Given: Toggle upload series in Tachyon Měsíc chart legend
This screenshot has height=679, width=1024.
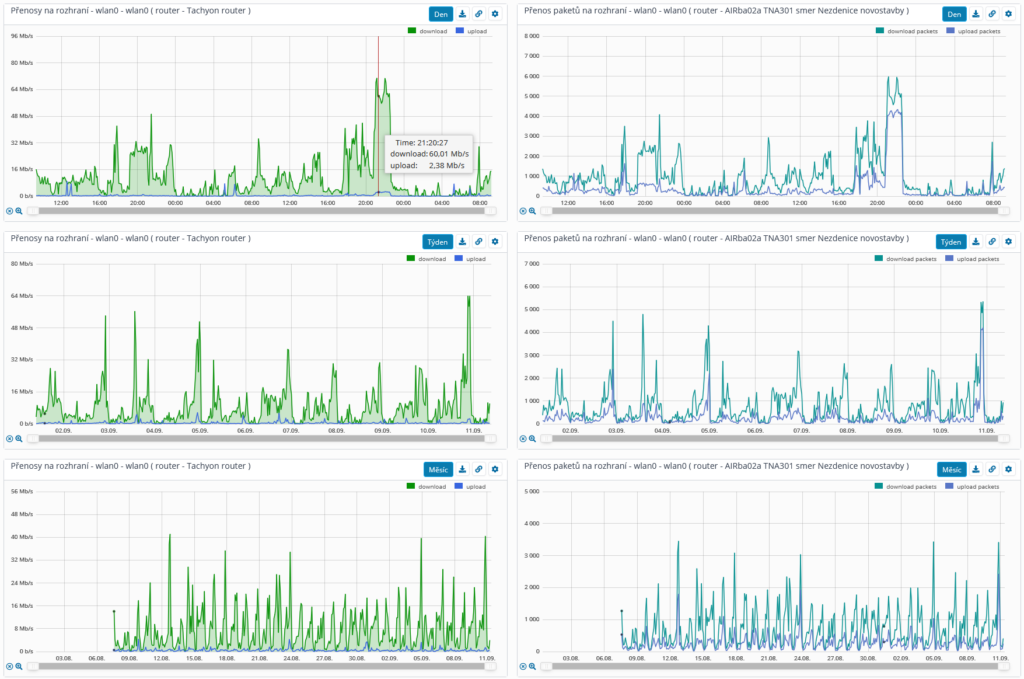Looking at the screenshot, I should pyautogui.click(x=470, y=487).
